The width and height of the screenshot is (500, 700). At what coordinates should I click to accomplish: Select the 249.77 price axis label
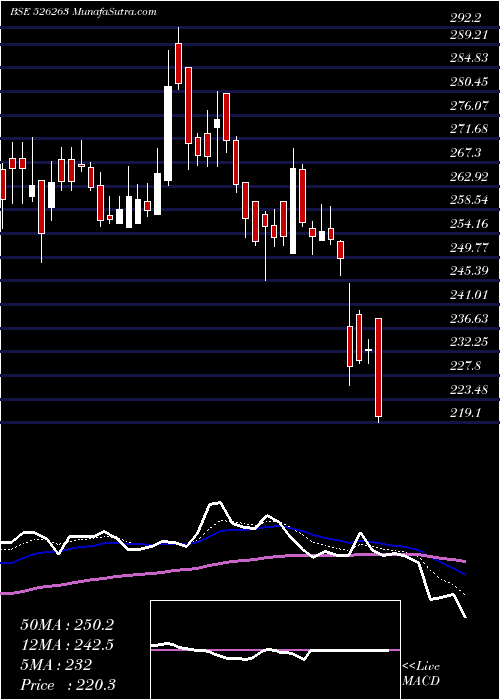[x=469, y=248]
